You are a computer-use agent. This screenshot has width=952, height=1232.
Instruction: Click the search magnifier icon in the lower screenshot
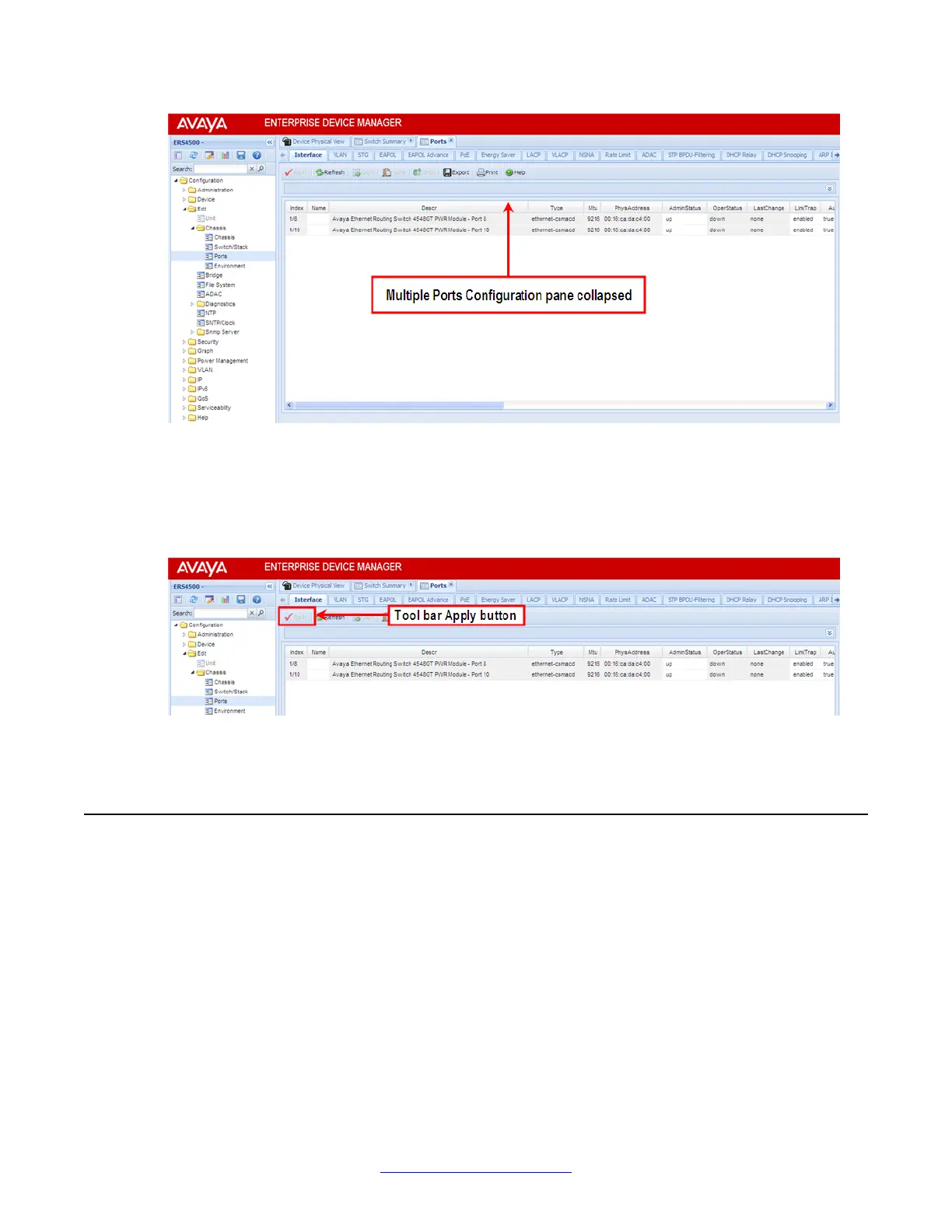pyautogui.click(x=261, y=613)
